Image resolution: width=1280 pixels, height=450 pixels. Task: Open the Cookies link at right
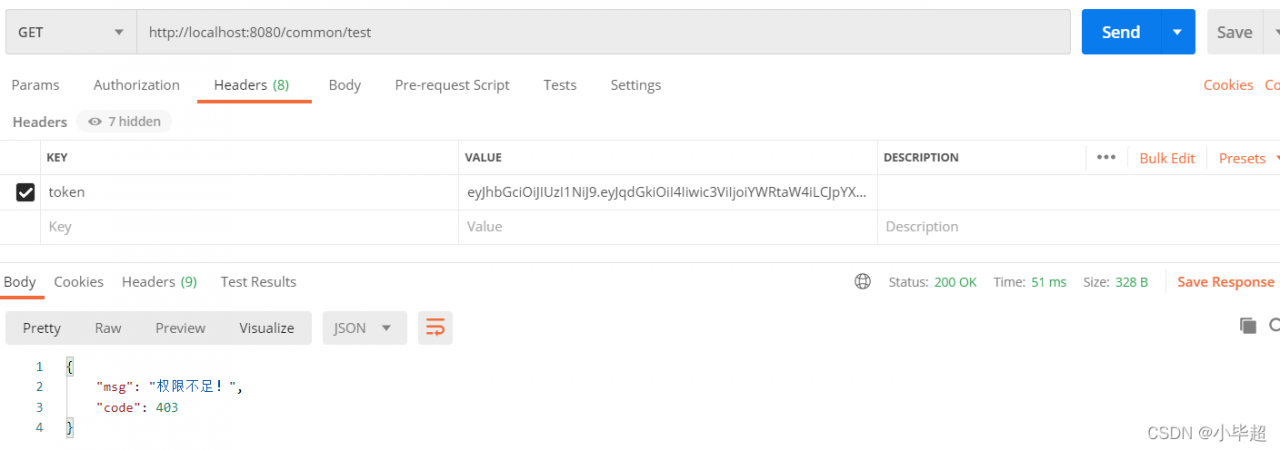click(x=1228, y=85)
